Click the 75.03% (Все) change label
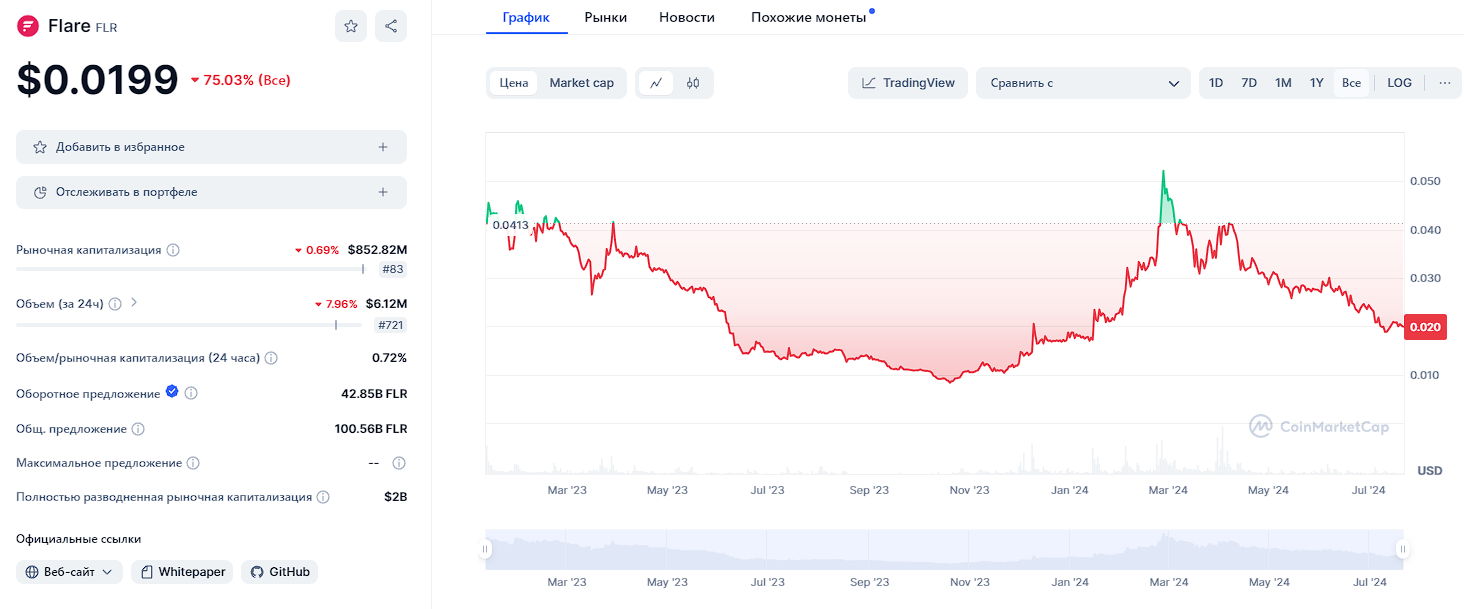The height and width of the screenshot is (609, 1464). (240, 80)
